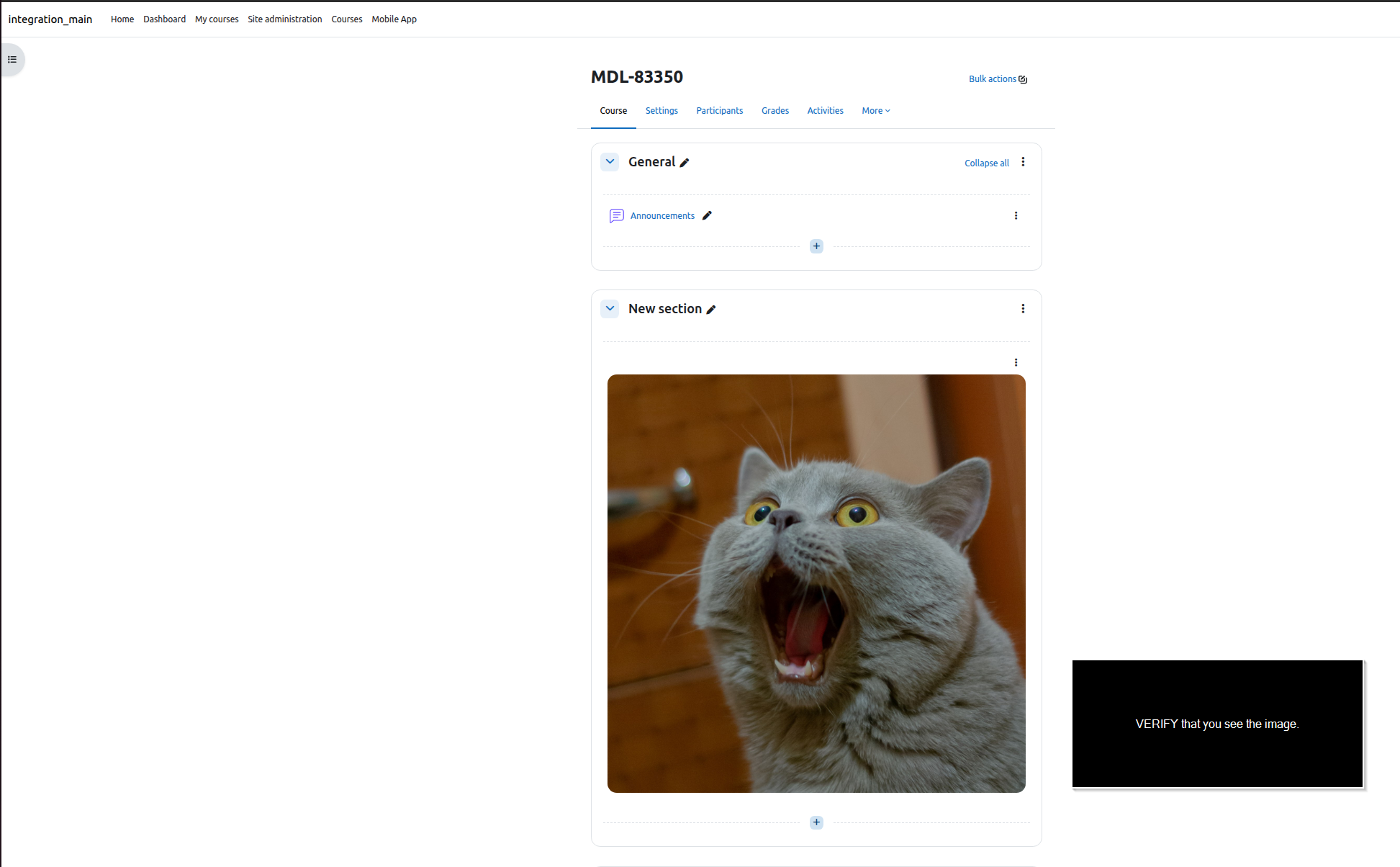The height and width of the screenshot is (867, 1400).
Task: Click the integration_main site name
Action: [x=50, y=19]
